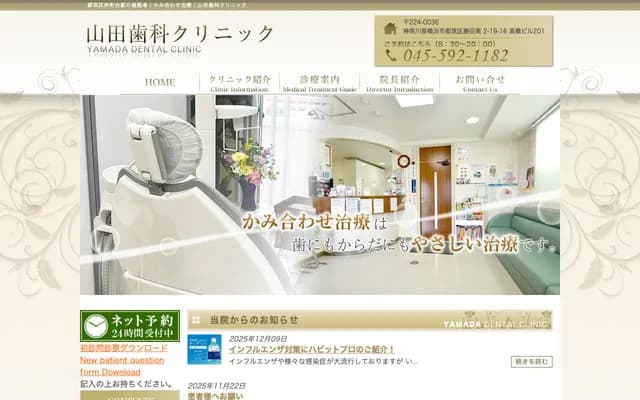Viewport: 640px width, 400px height.
Task: Click ご予約はこちら hours text
Action: [x=439, y=43]
